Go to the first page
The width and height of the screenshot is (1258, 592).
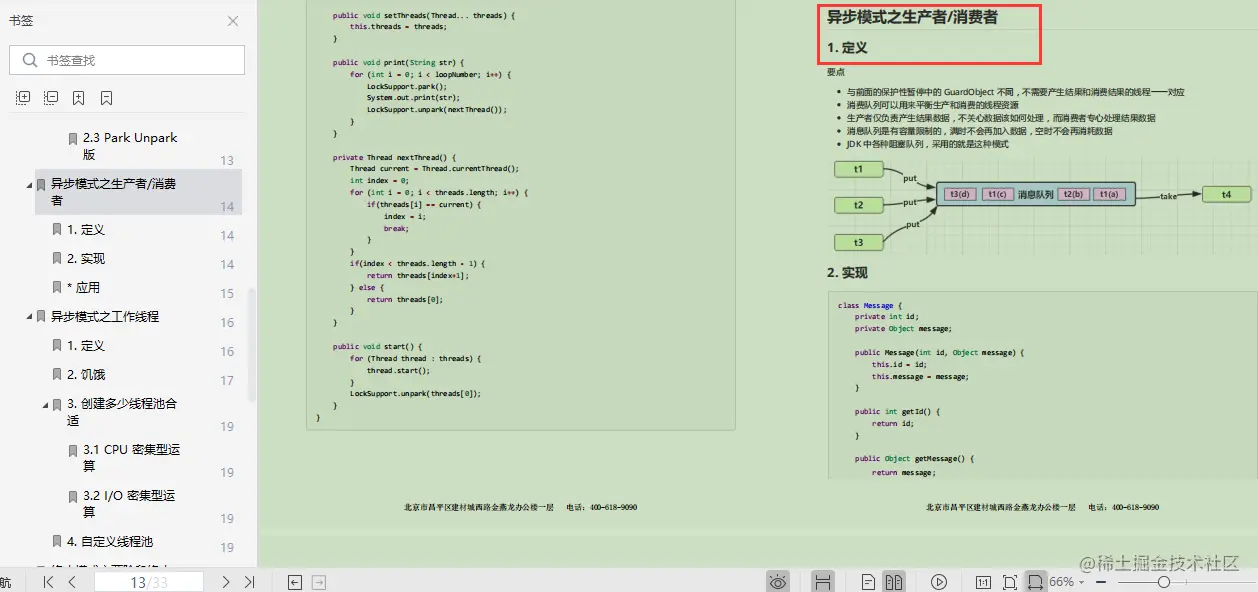(x=48, y=582)
